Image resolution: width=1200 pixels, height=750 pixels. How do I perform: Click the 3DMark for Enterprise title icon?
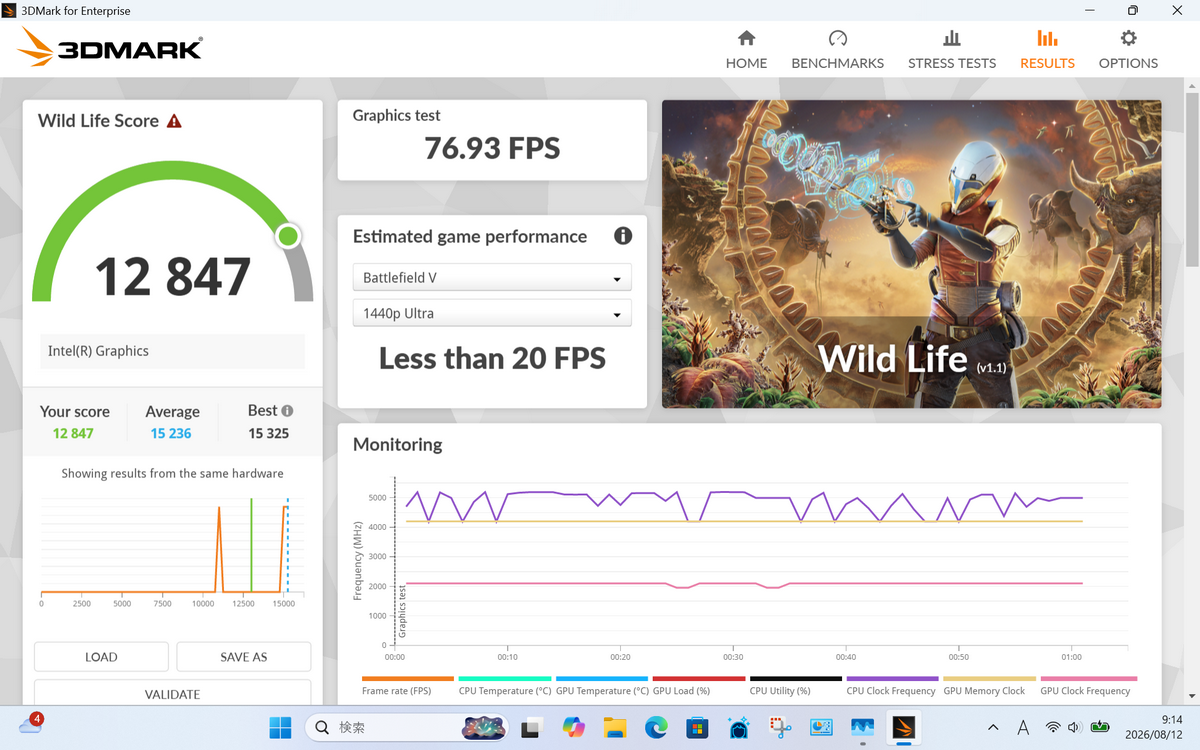[x=10, y=11]
